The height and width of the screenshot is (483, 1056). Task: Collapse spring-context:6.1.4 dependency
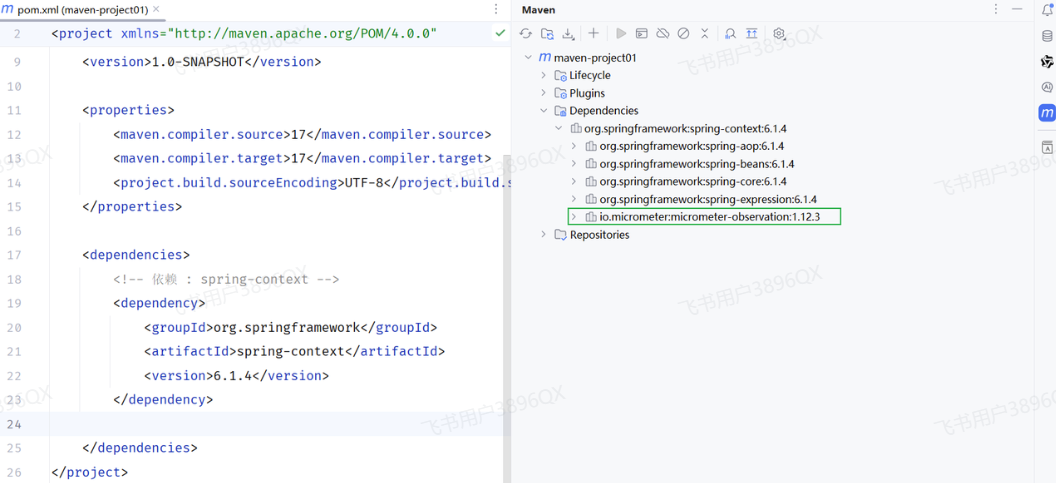tap(558, 128)
